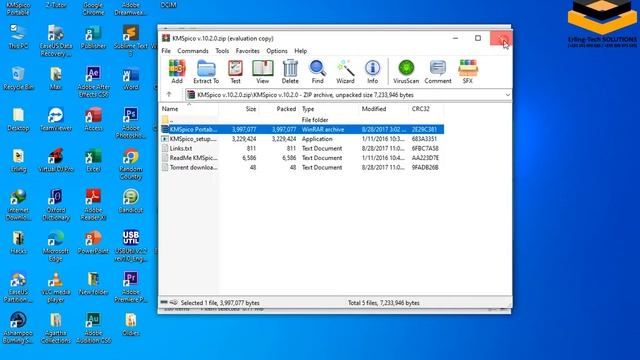Screen dimensions: 640x360
Task: Click the Bandicut desktop icon
Action: pyautogui.click(x=131, y=201)
